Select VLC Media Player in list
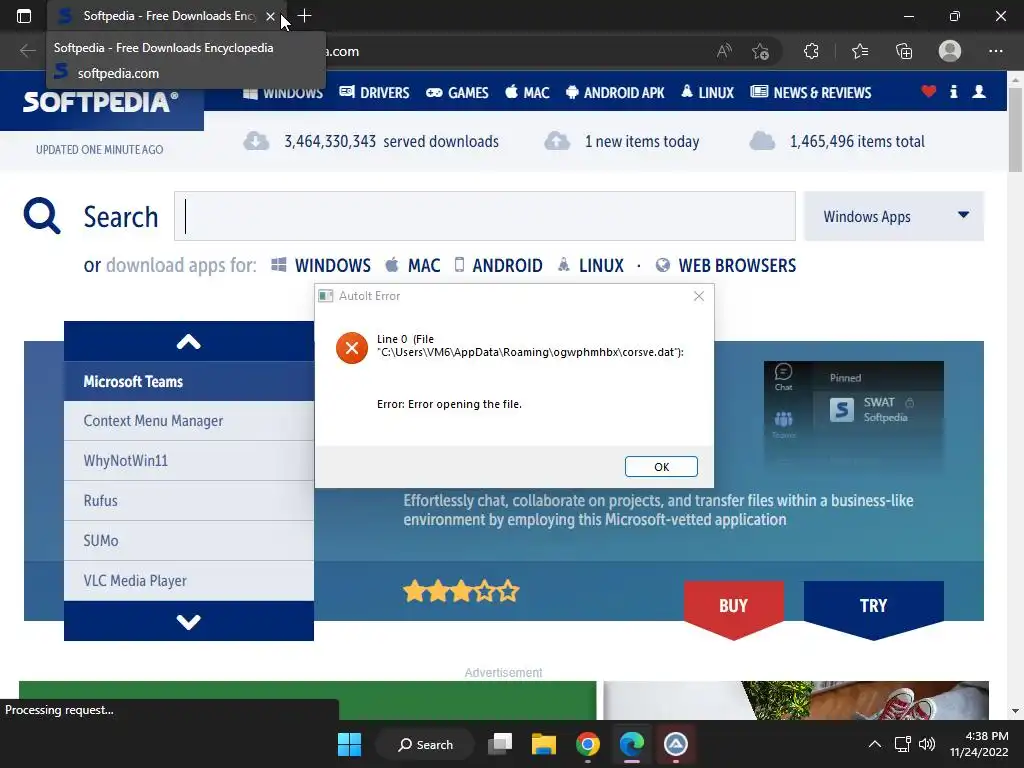The width and height of the screenshot is (1024, 768). tap(189, 581)
